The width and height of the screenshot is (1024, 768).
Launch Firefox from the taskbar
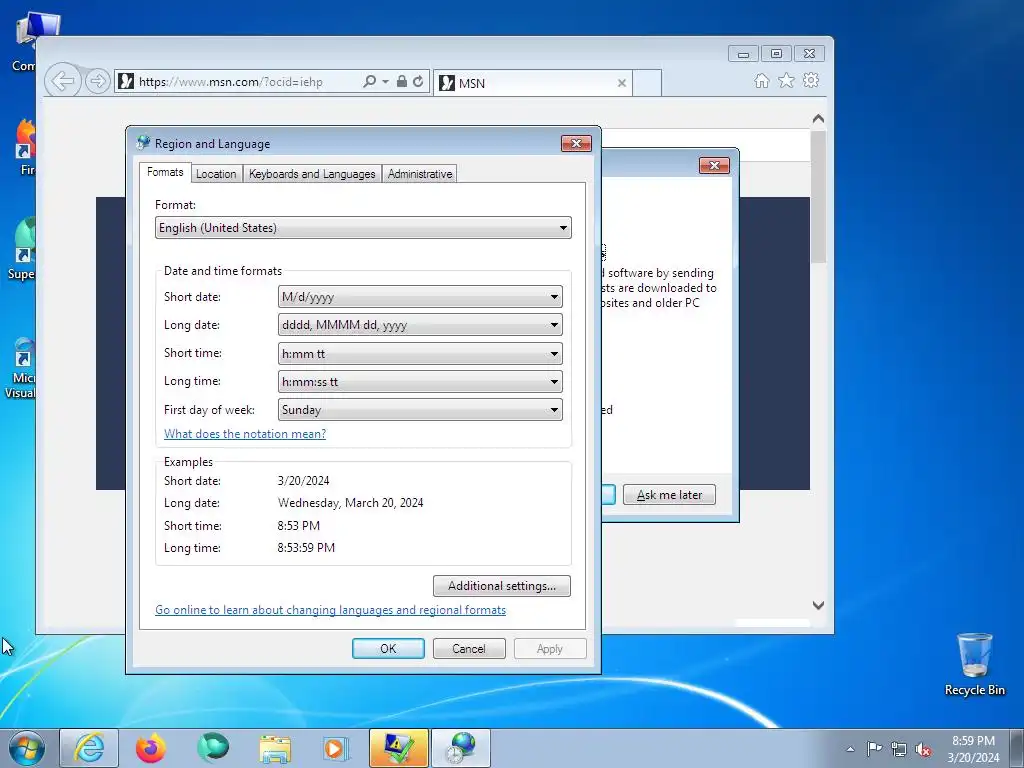(151, 748)
